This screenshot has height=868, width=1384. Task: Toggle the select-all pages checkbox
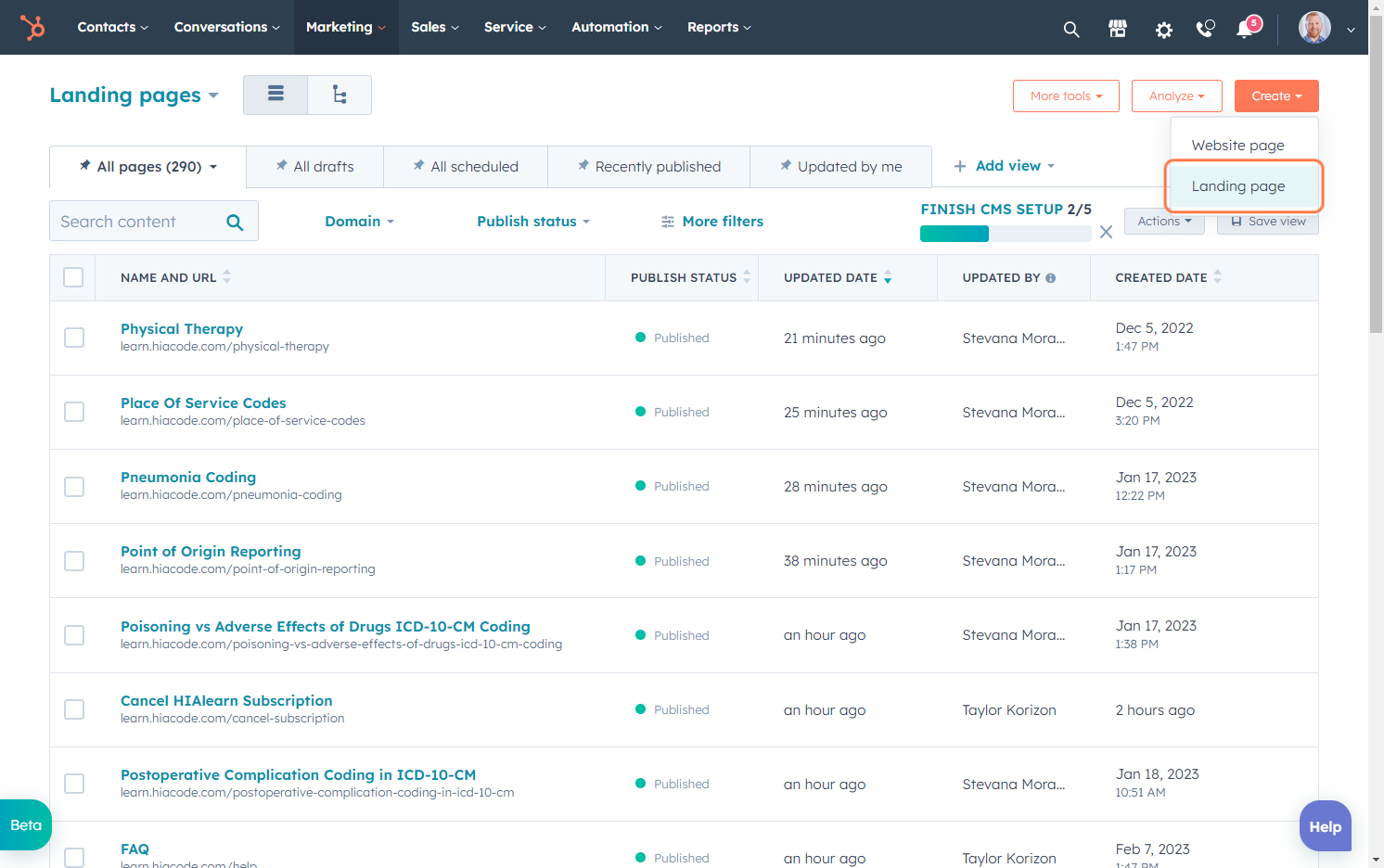pos(73,277)
